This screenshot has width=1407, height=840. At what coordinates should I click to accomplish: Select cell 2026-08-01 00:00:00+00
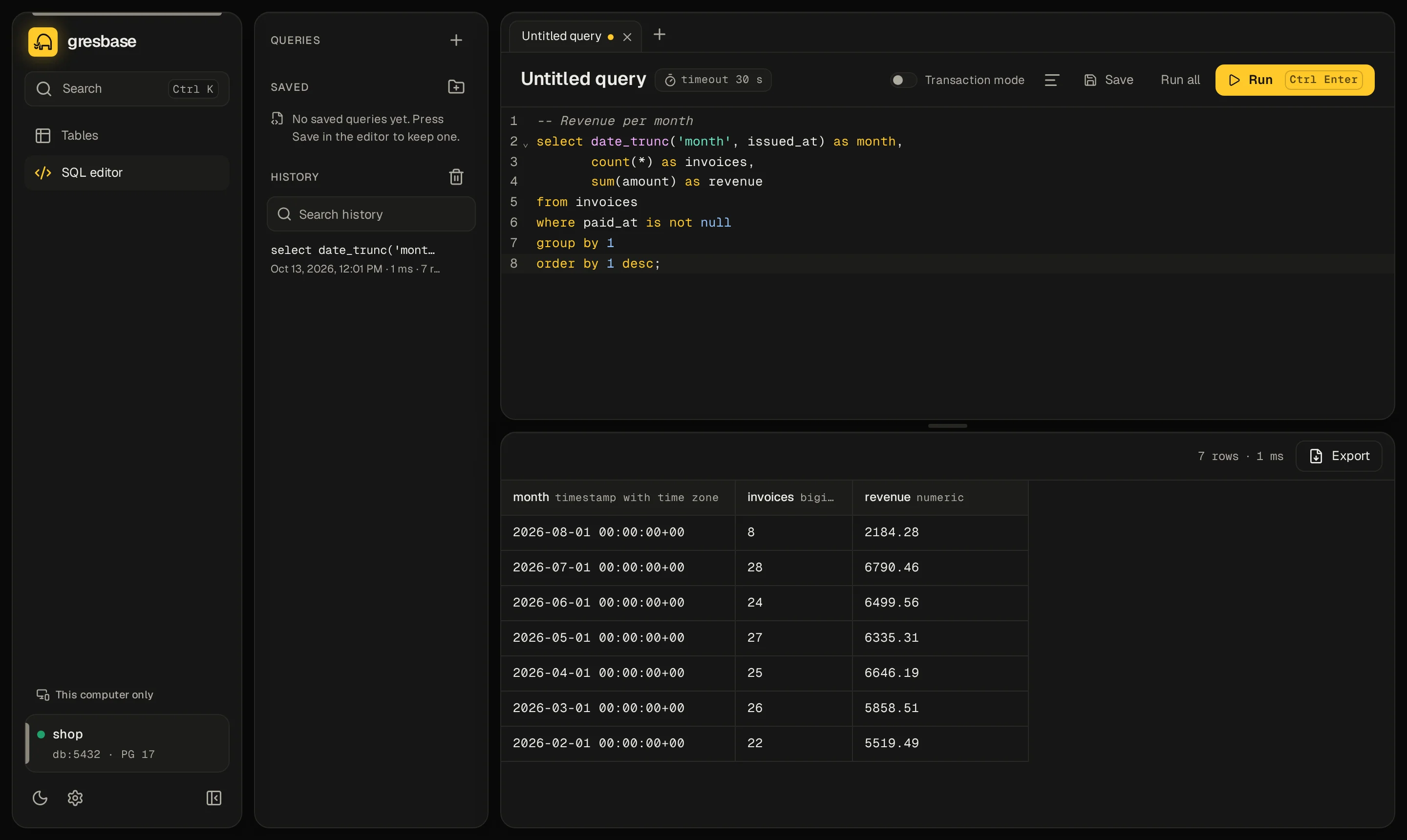(618, 533)
